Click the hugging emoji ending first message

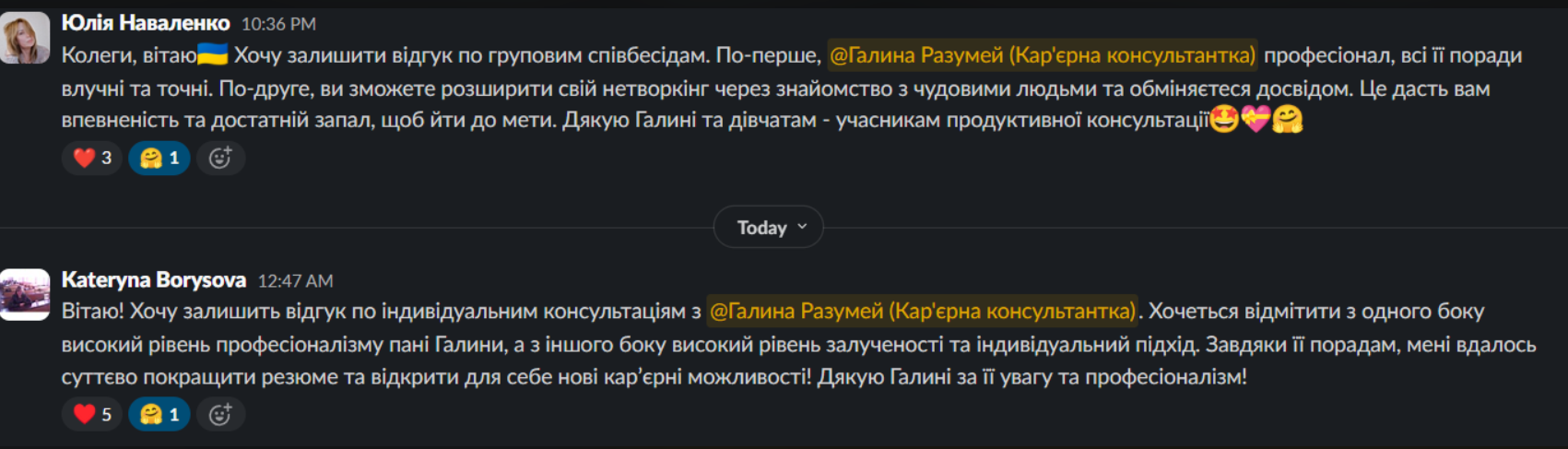click(x=1288, y=119)
